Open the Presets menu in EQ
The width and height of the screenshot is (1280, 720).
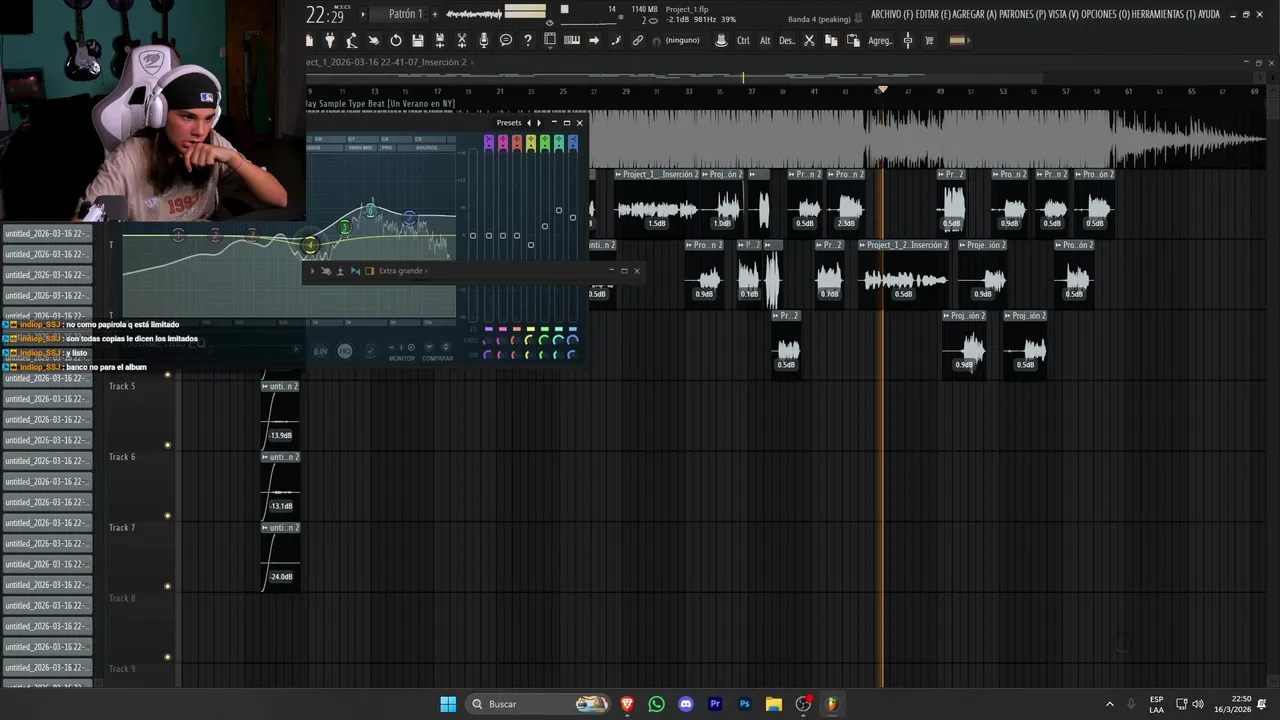click(x=509, y=123)
